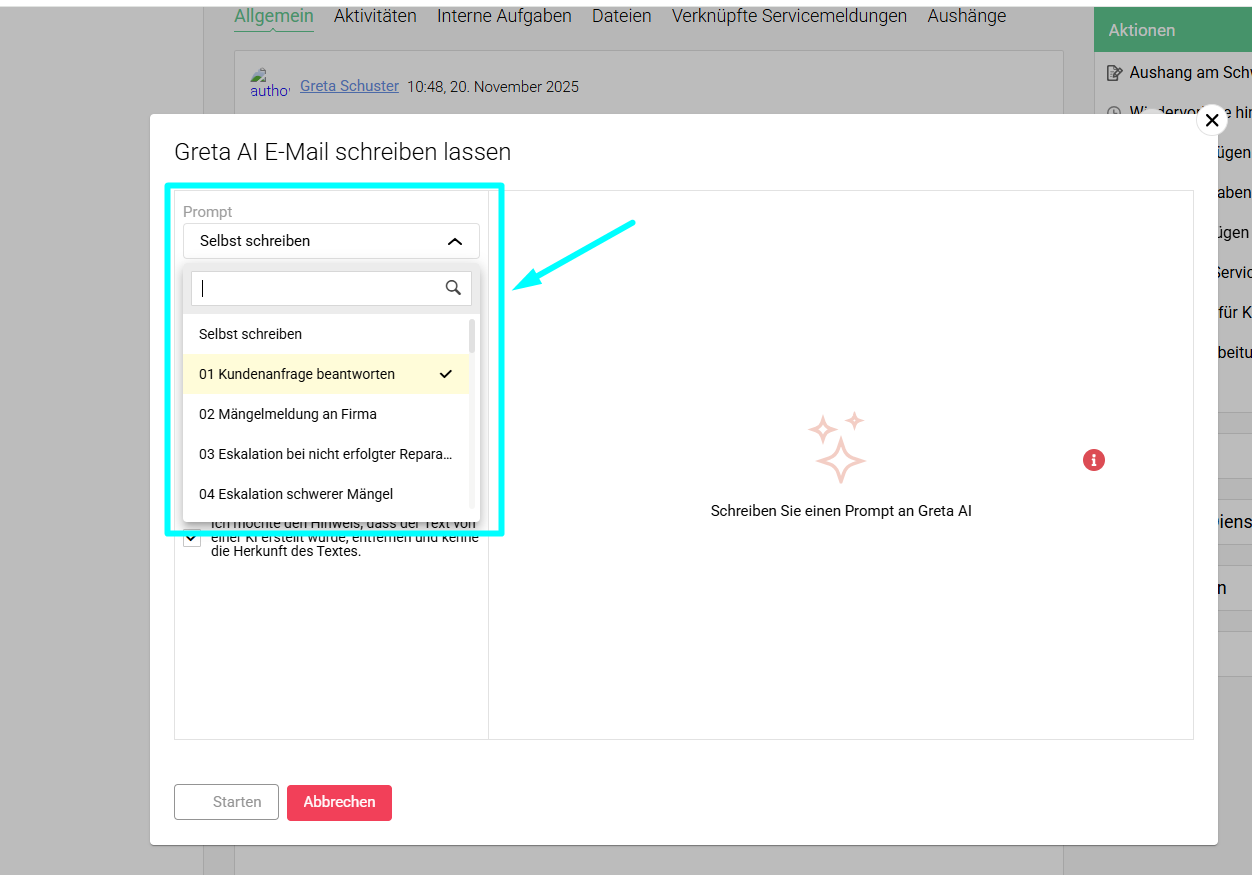Click the sparkle stars illustration

837,447
